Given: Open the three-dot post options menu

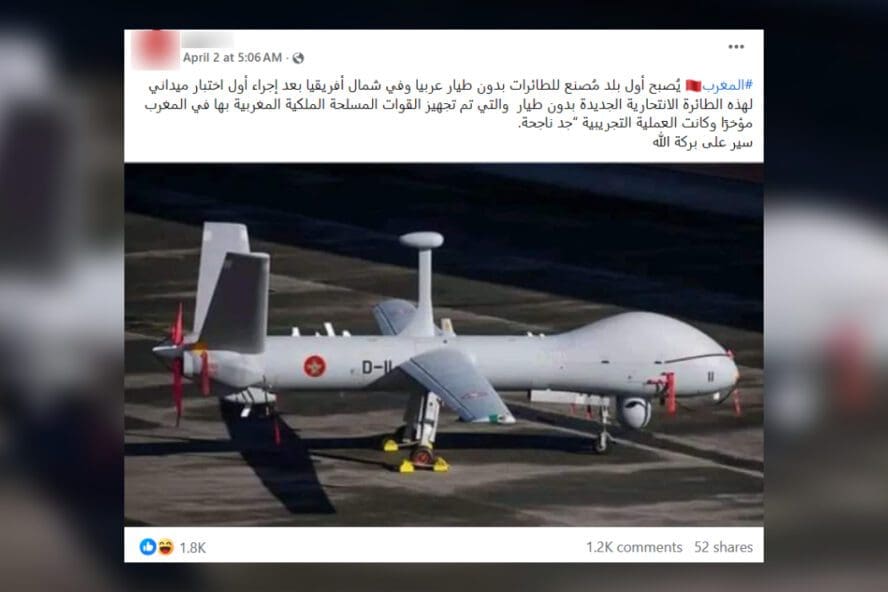Looking at the screenshot, I should tap(736, 47).
